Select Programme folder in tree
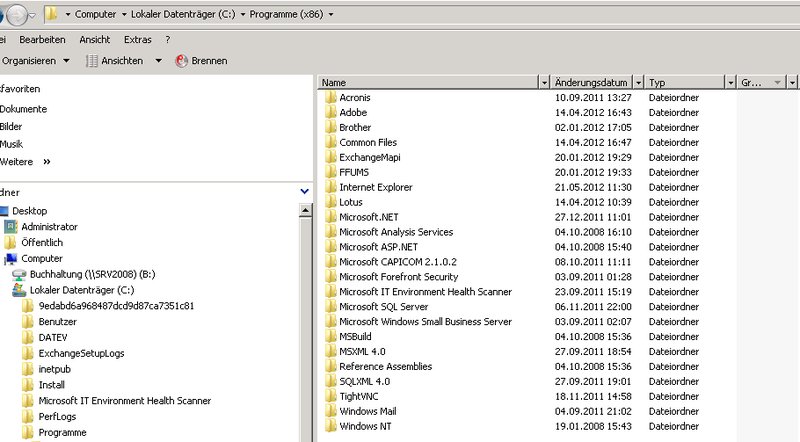Screen dimensions: 800x442 62,432
